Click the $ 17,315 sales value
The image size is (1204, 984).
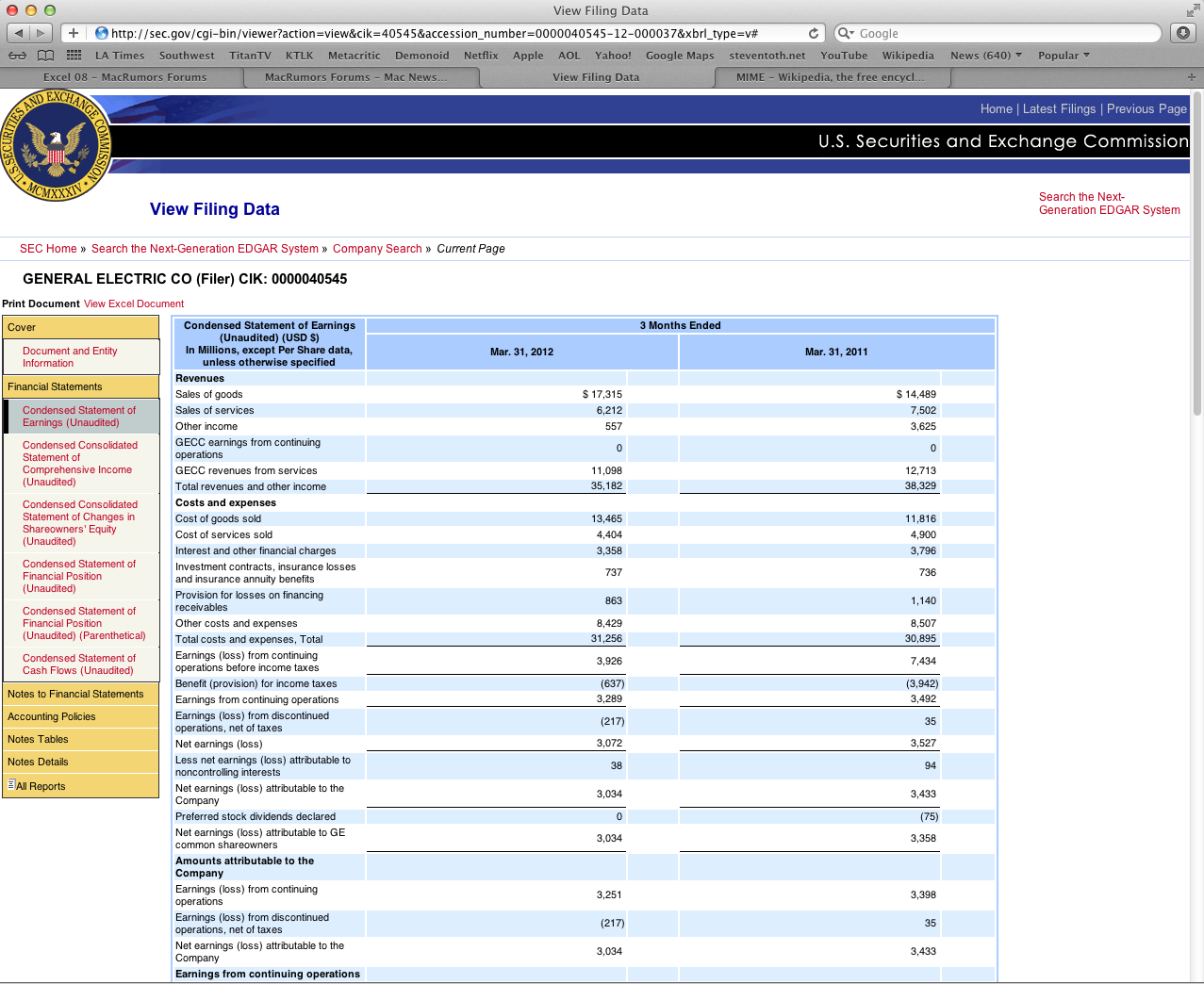pos(602,394)
